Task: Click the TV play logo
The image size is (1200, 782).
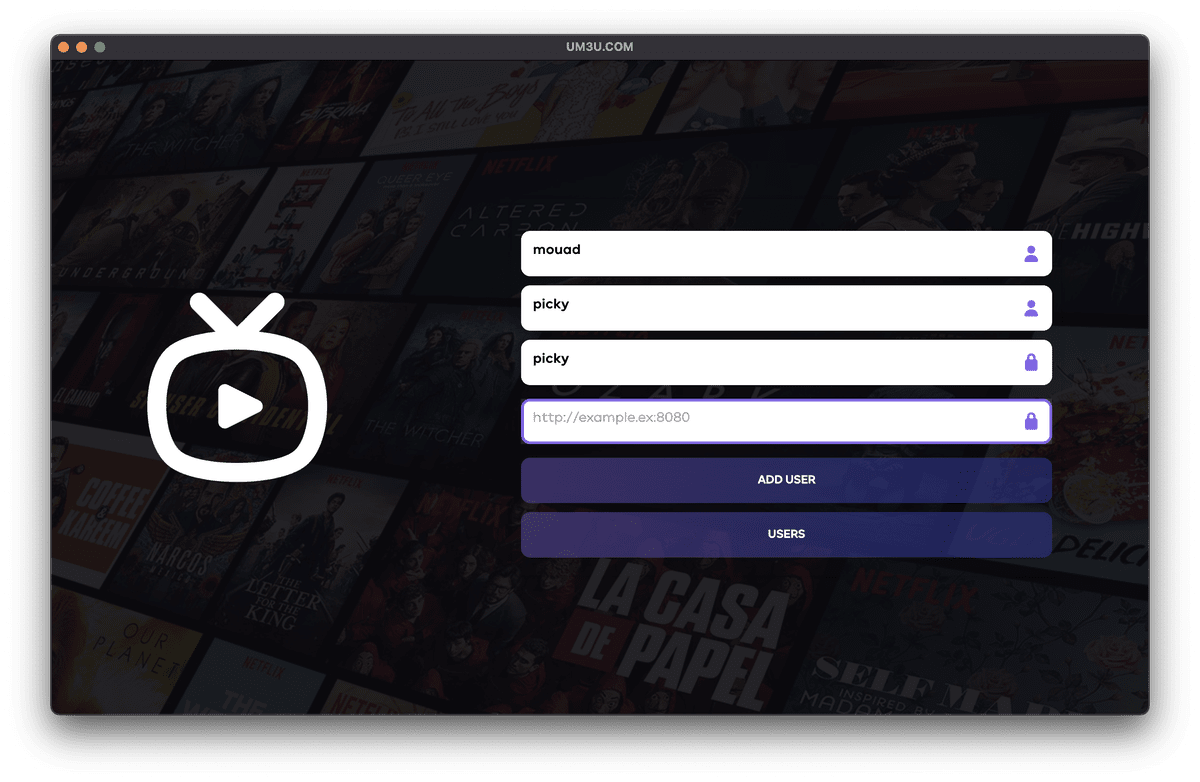Action: 238,387
